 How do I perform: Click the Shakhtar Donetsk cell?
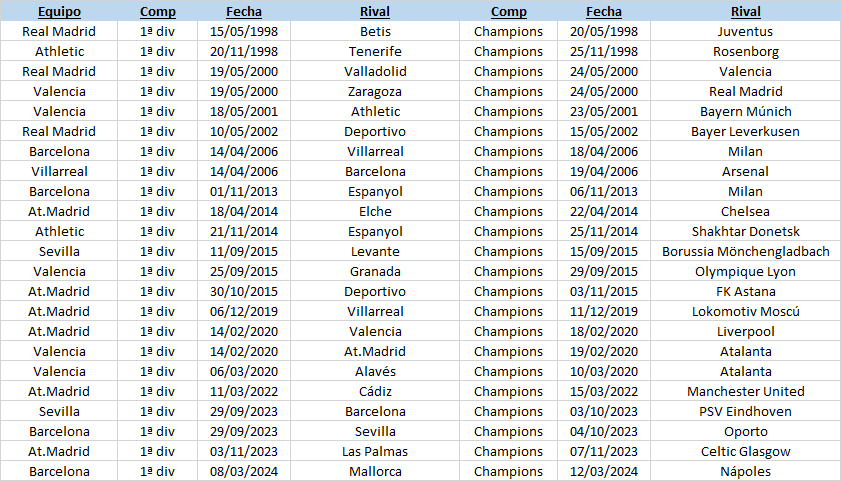pyautogui.click(x=745, y=231)
